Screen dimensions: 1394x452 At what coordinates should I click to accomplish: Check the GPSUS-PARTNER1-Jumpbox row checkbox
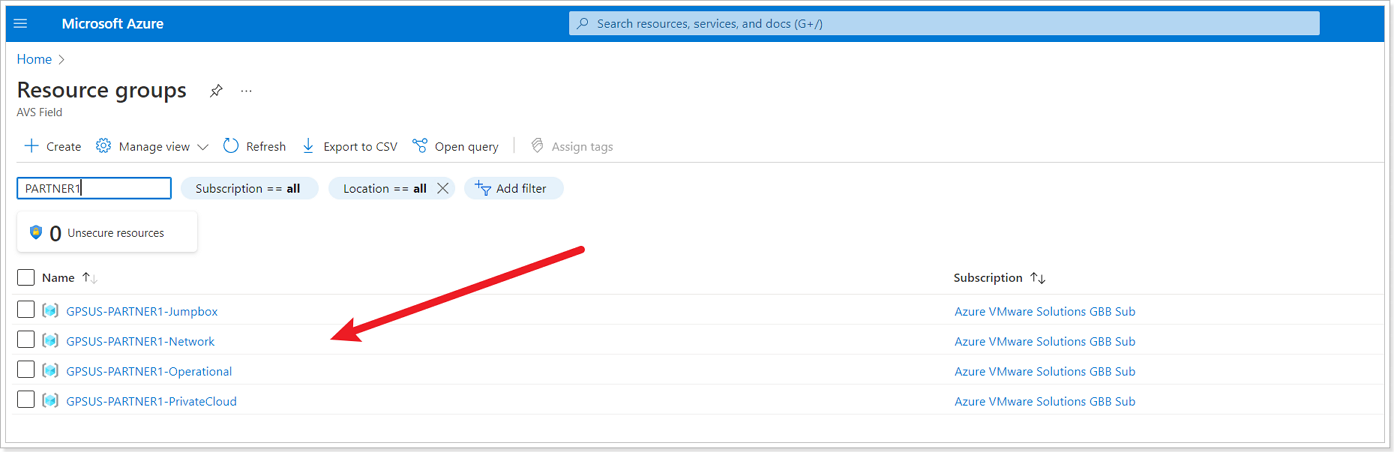pyautogui.click(x=26, y=310)
